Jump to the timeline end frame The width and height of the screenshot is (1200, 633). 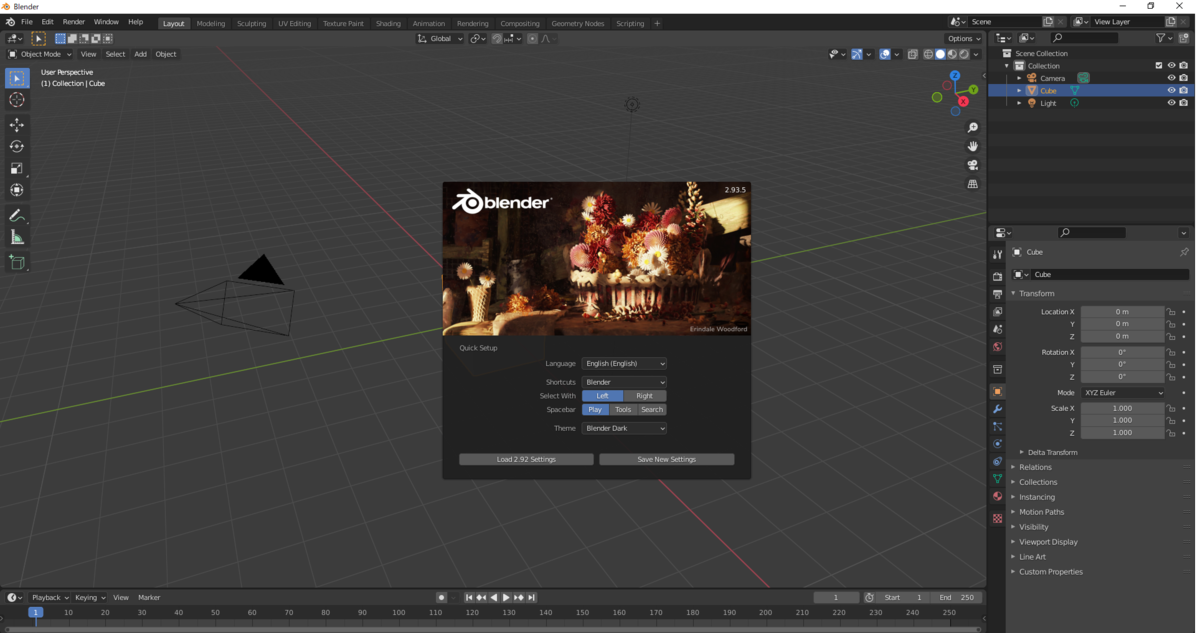click(532, 597)
